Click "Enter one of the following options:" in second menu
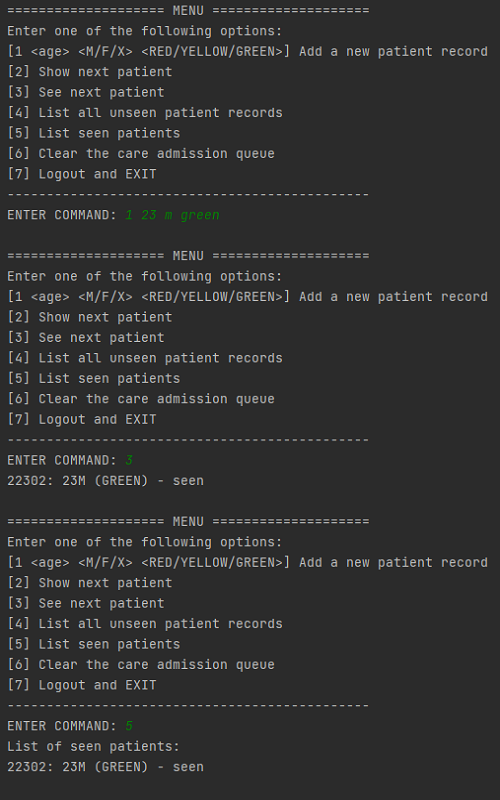Image resolution: width=500 pixels, height=800 pixels. click(x=144, y=277)
